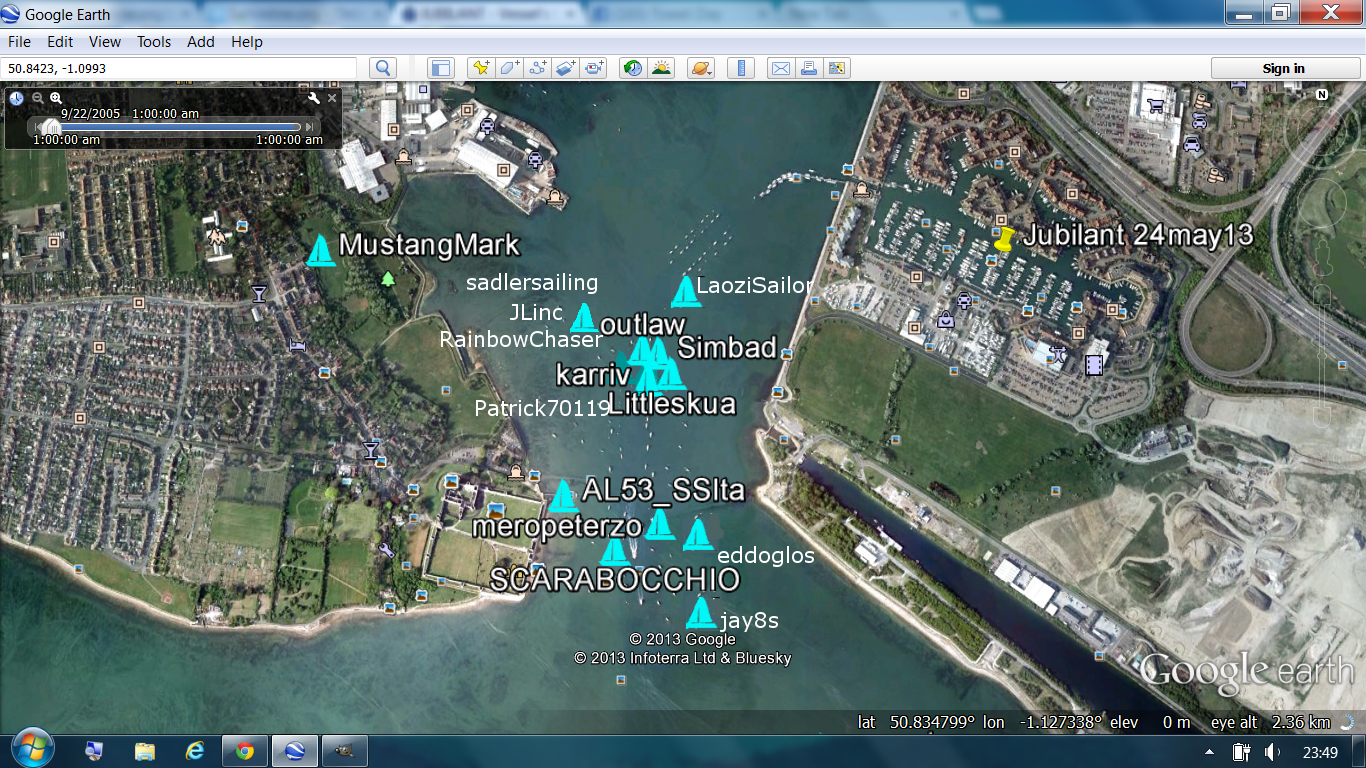The image size is (1366, 768).
Task: Add a new placemark
Action: click(481, 68)
